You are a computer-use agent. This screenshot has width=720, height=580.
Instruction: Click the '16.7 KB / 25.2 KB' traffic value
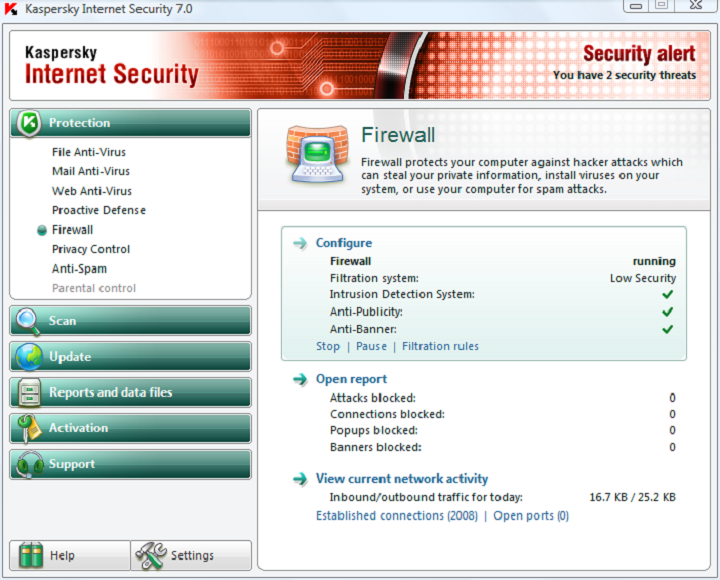tap(632, 497)
